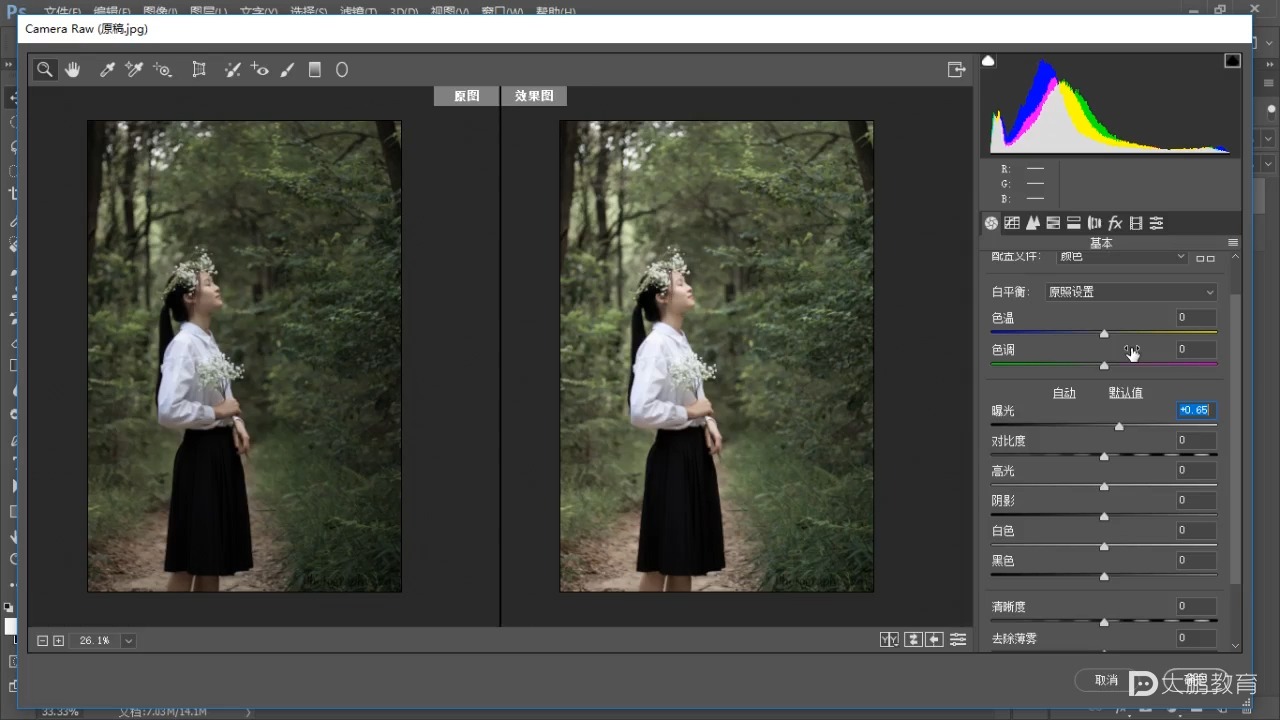This screenshot has height=720, width=1280.
Task: Select the Graduated Filter tool
Action: tap(315, 70)
